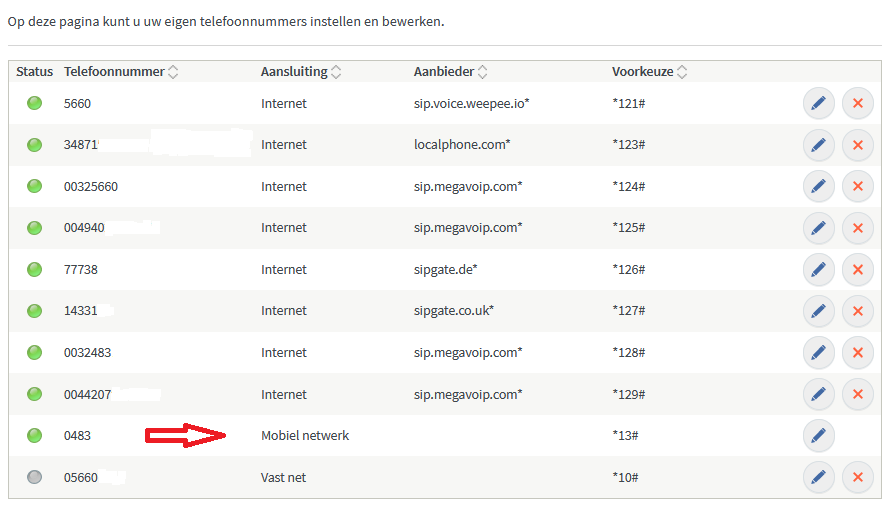Edit the sipgate.co.uk number row
This screenshot has height=506, width=891.
coord(818,311)
